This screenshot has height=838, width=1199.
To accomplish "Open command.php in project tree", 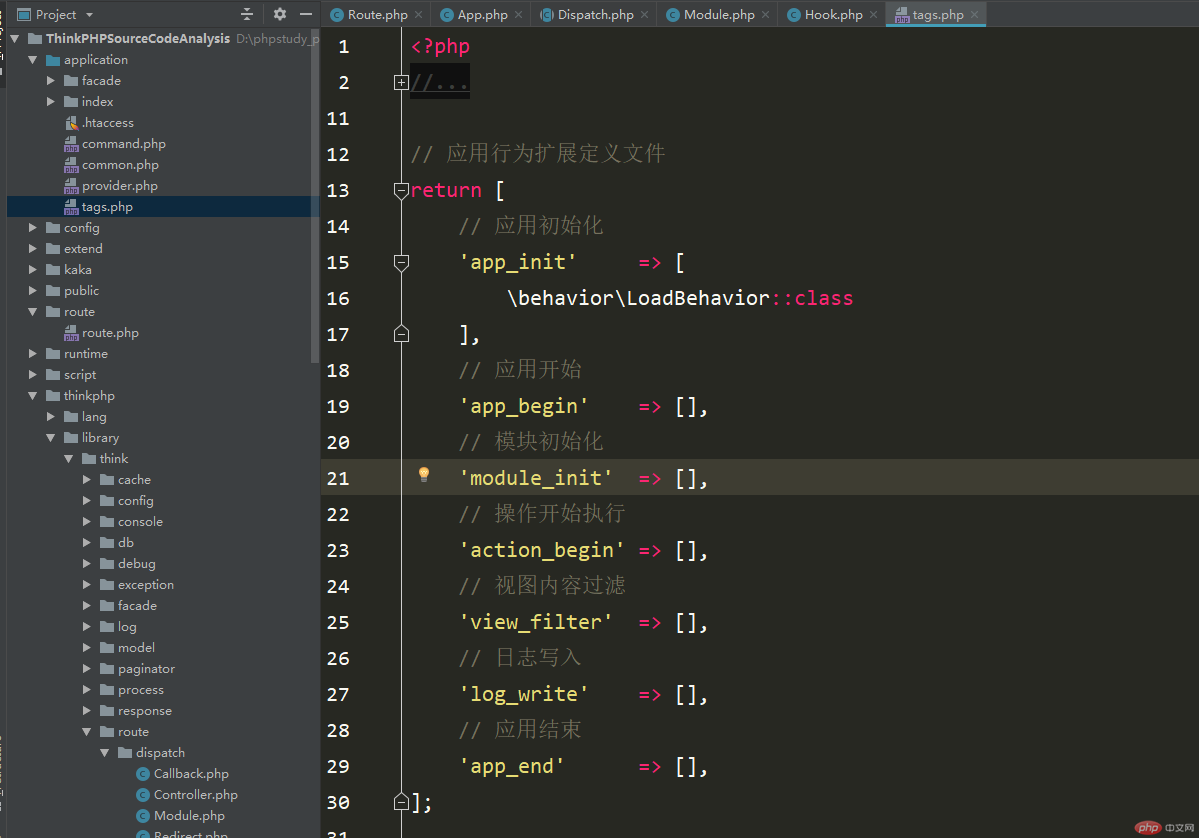I will [124, 144].
